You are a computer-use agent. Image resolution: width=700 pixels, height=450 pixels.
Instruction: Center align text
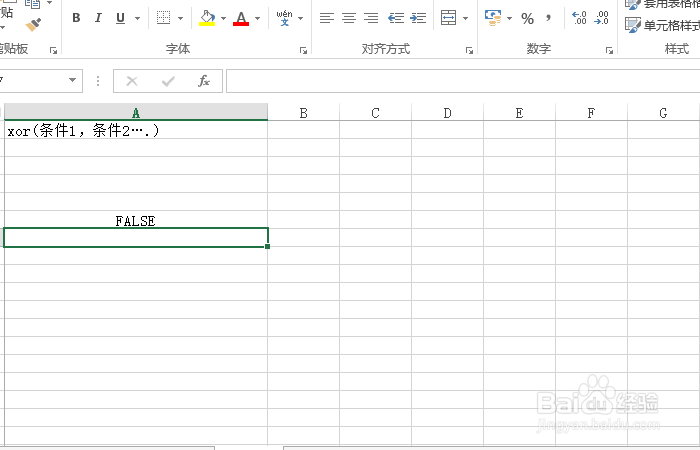coord(349,18)
